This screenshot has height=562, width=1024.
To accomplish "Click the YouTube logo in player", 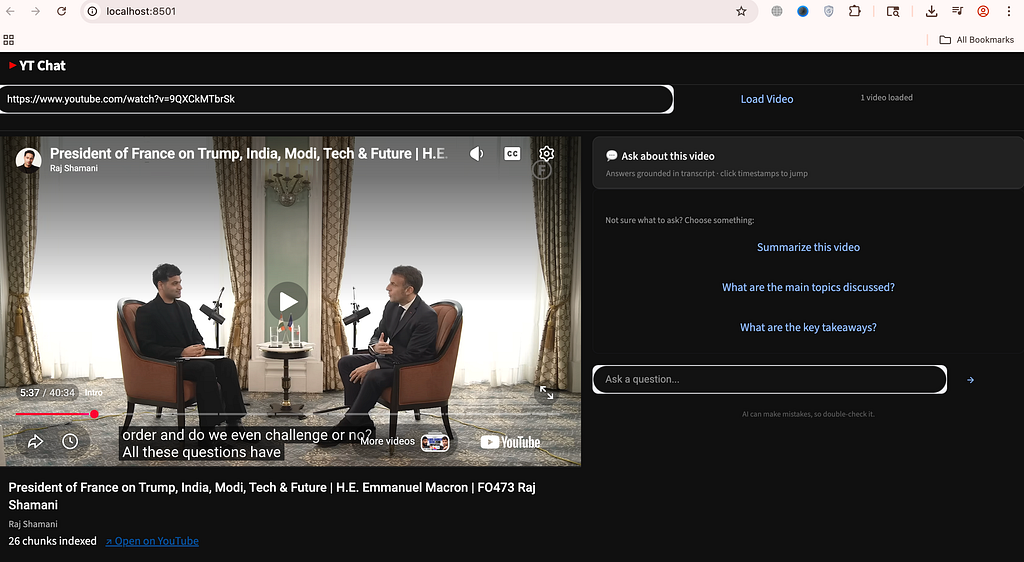I will pyautogui.click(x=510, y=443).
